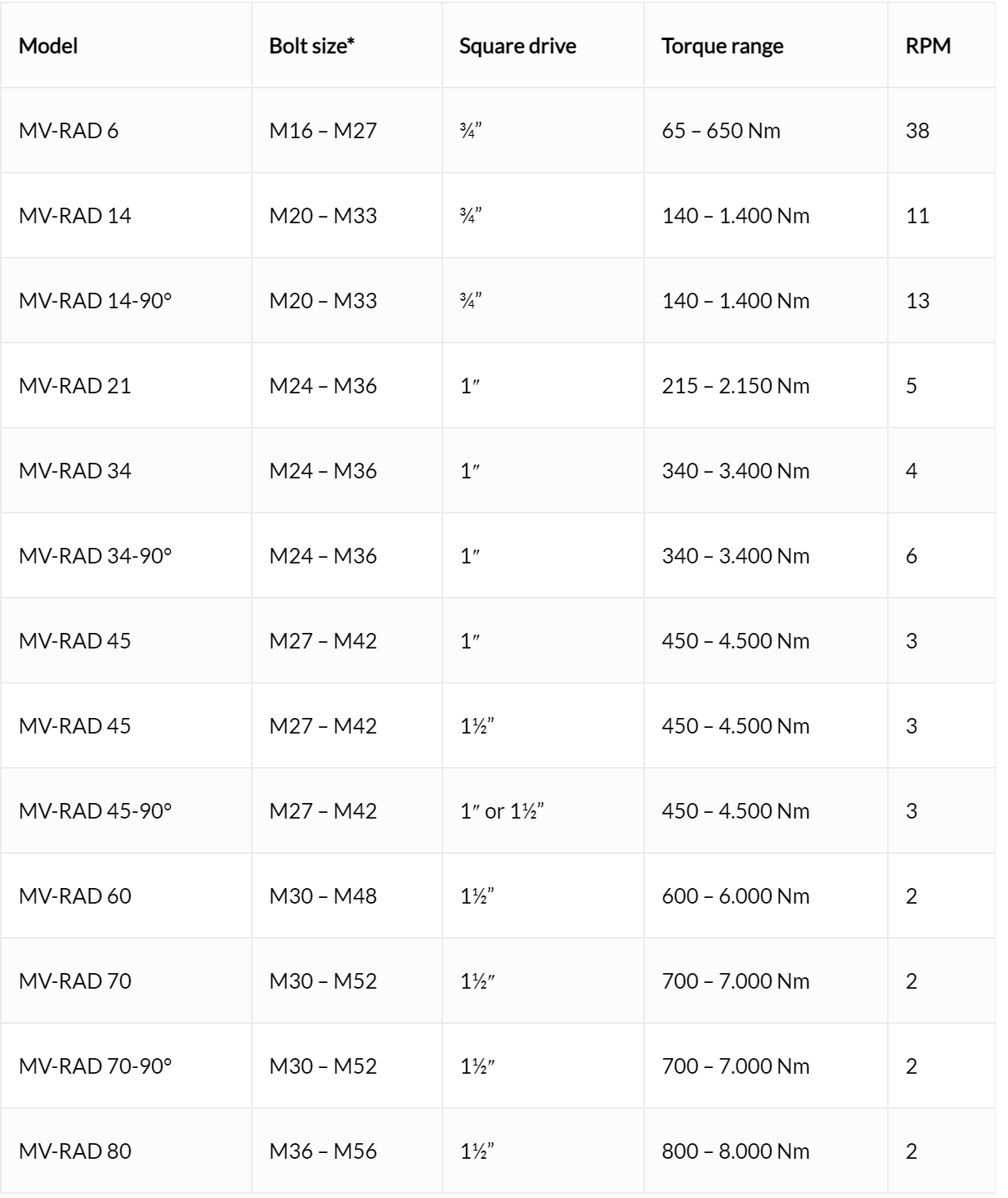Select the MV-RAD 45-90° model cell
Screen dimensions: 1008x1198
[126, 811]
